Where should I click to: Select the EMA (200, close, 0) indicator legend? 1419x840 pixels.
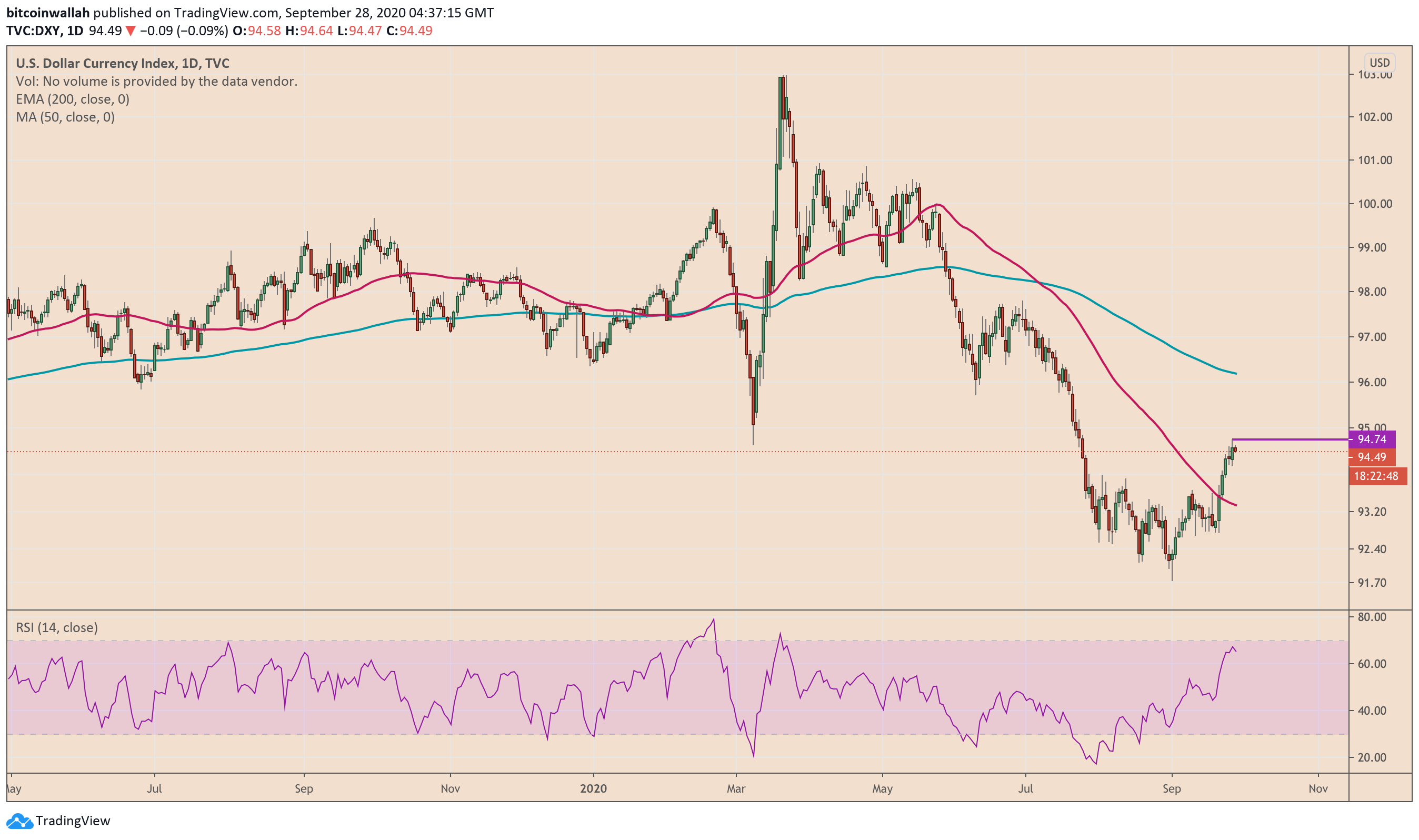(x=73, y=99)
